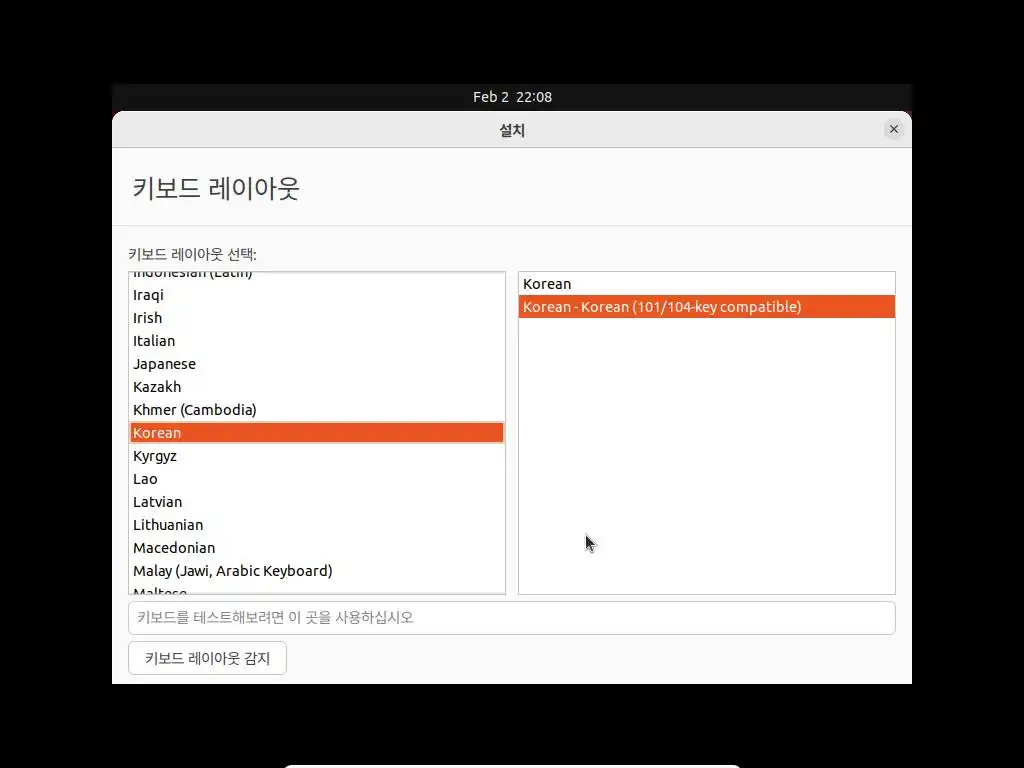Close the 설치 installer window
The width and height of the screenshot is (1024, 768).
click(x=893, y=129)
